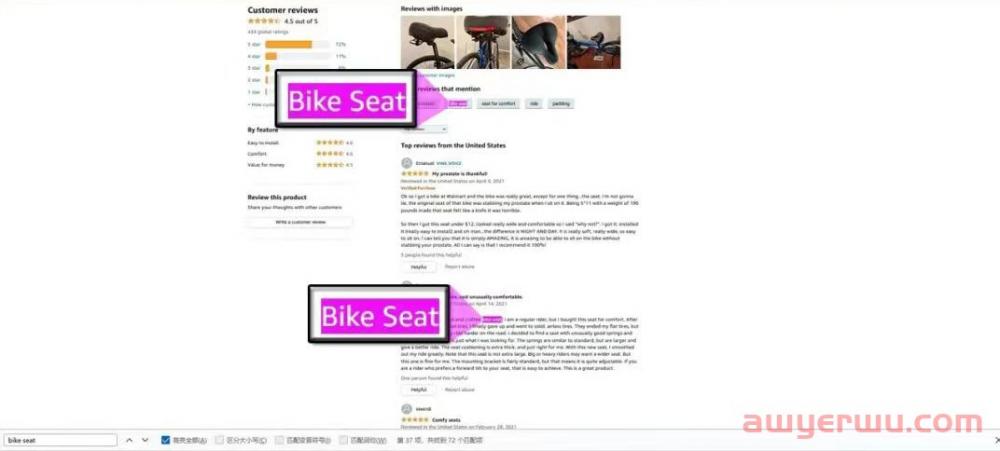Close the find bar
This screenshot has width=1000, height=451.
[997, 440]
